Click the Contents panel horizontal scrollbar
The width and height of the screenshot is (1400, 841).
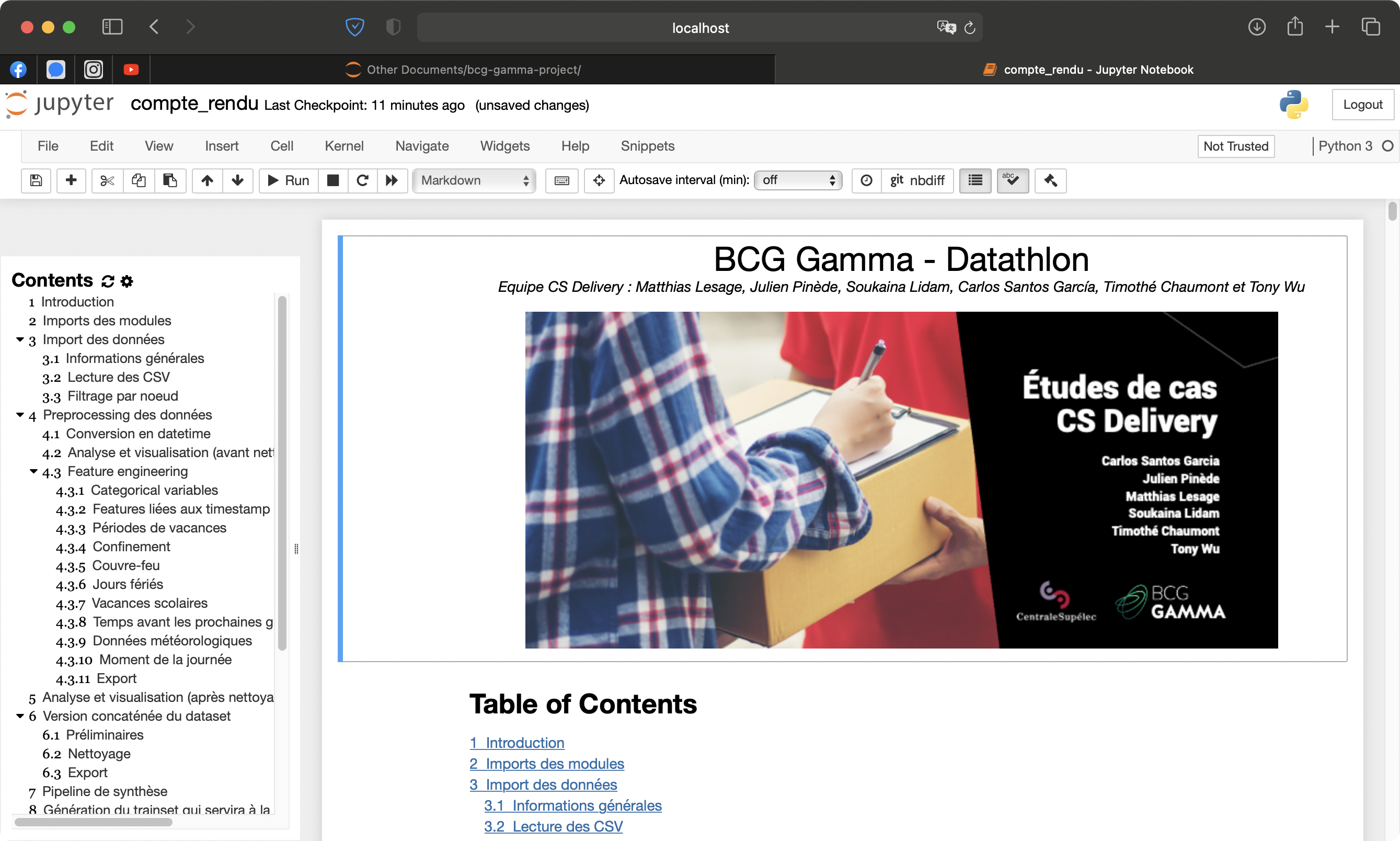(94, 821)
